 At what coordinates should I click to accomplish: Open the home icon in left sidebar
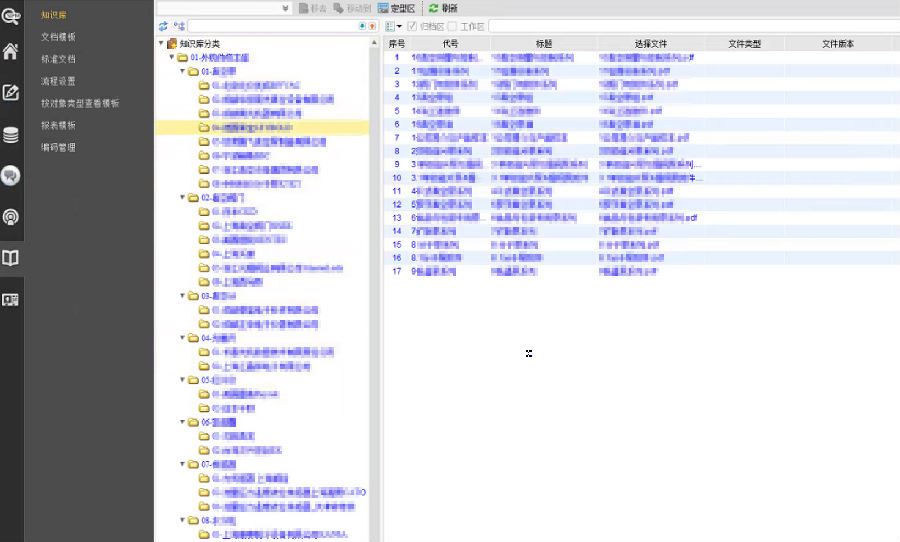(x=11, y=52)
